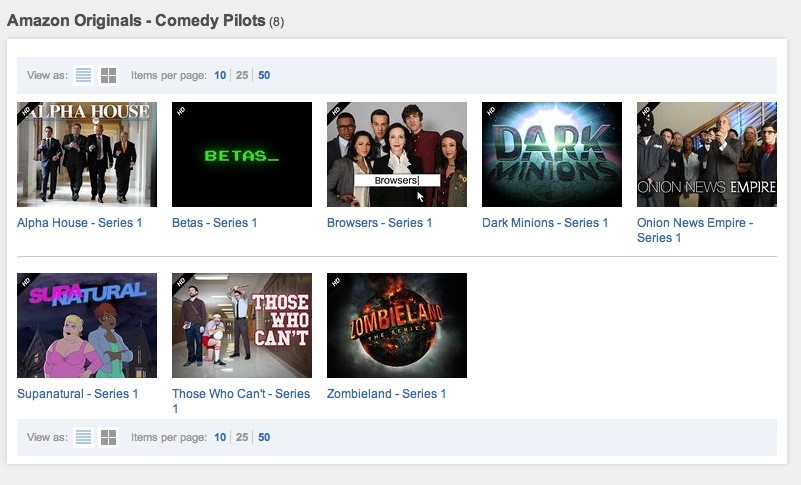Screen dimensions: 801x485
Task: Click the 'Items per page:' label in bottom bar
Action: tap(169, 437)
